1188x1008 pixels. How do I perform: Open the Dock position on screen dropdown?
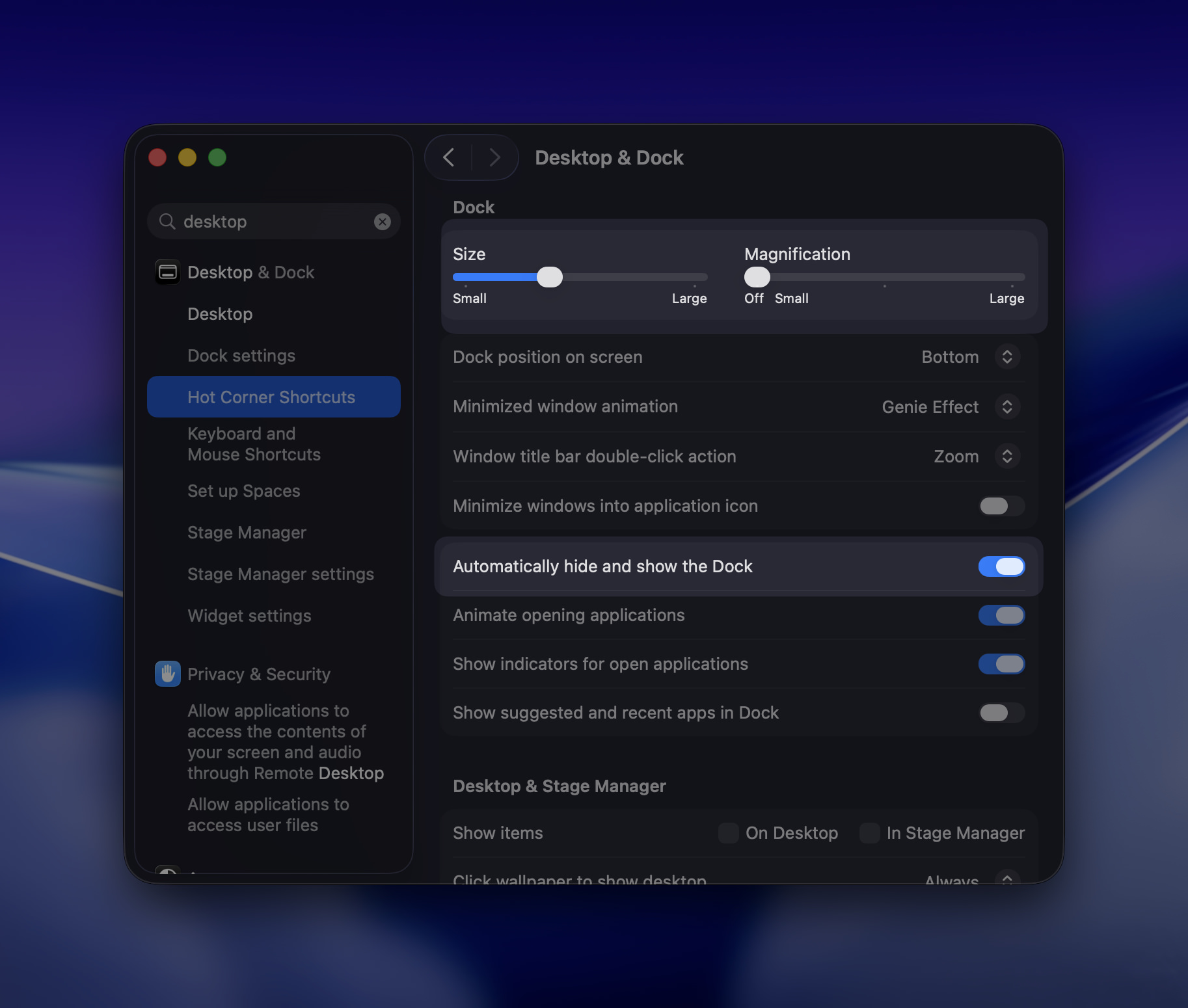pyautogui.click(x=1006, y=357)
